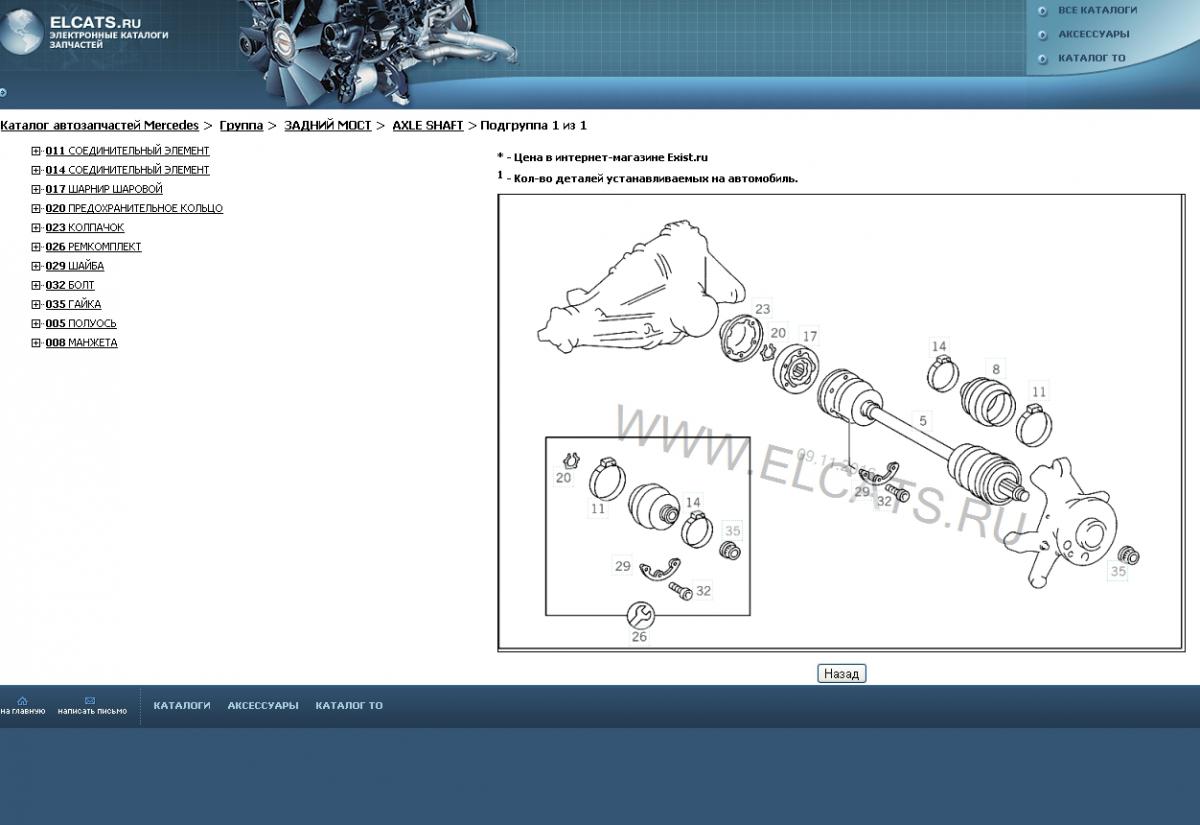Select part number 17 on diagram

click(x=810, y=336)
